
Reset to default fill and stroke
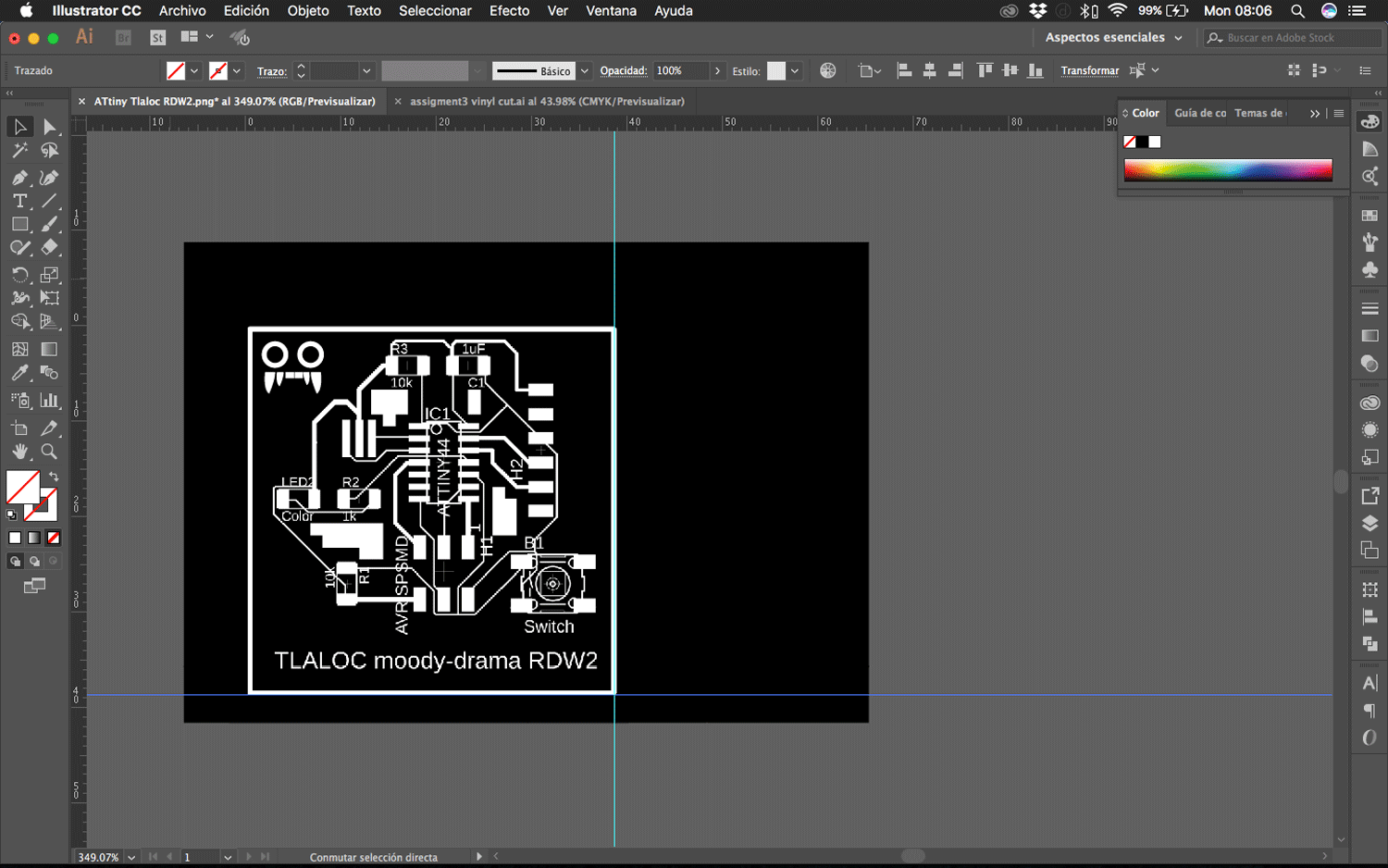coord(11,515)
